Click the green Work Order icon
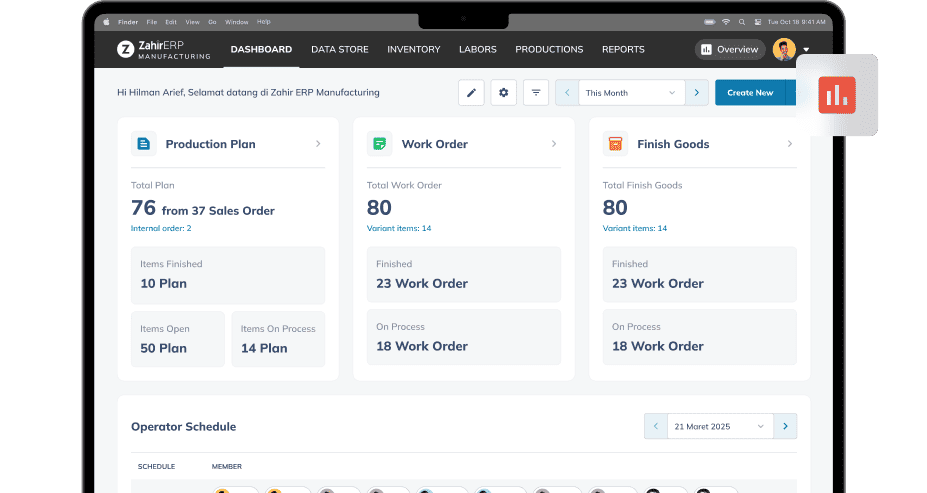The image size is (927, 493). 380,144
